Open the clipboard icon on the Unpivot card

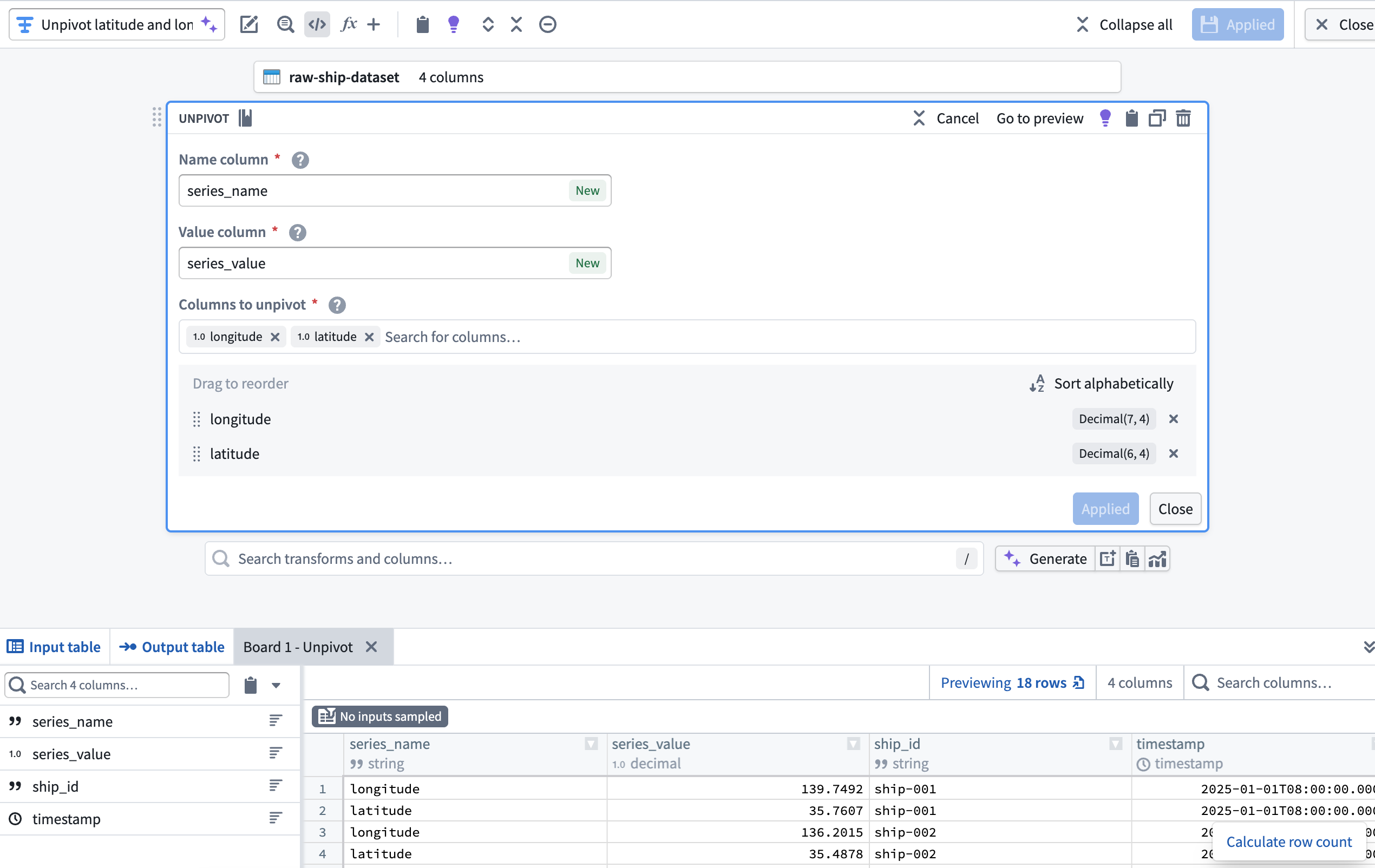click(1132, 118)
